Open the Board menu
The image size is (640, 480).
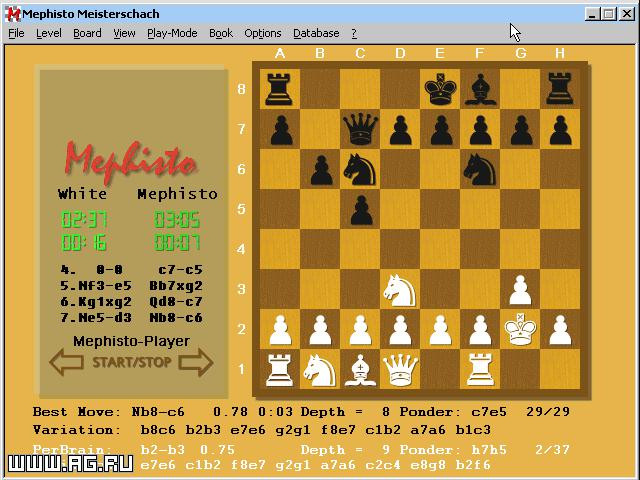(x=87, y=33)
